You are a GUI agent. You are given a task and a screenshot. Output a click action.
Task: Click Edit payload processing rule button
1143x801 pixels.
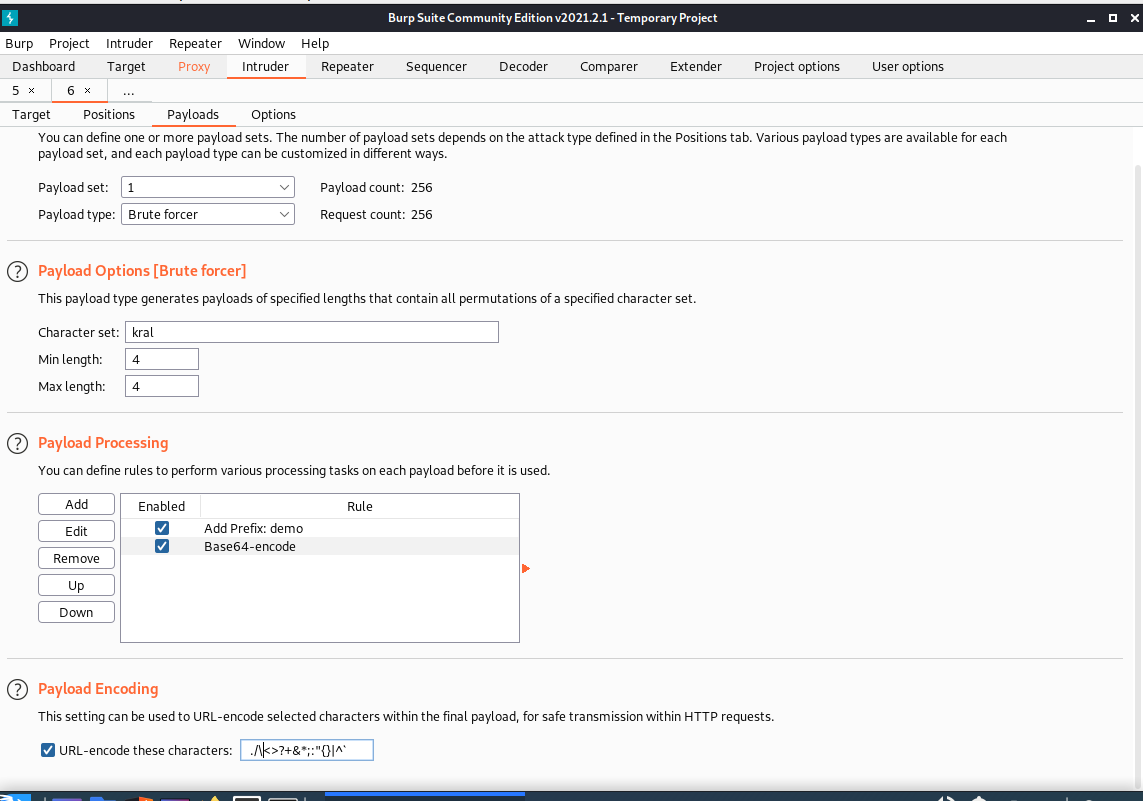click(77, 531)
